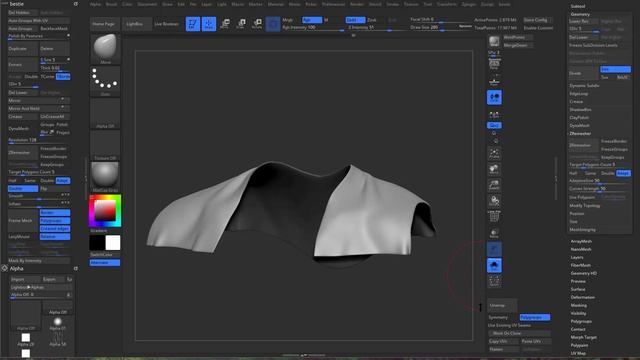Image resolution: width=640 pixels, height=360 pixels.
Task: Click the Unwrap button
Action: 502,305
